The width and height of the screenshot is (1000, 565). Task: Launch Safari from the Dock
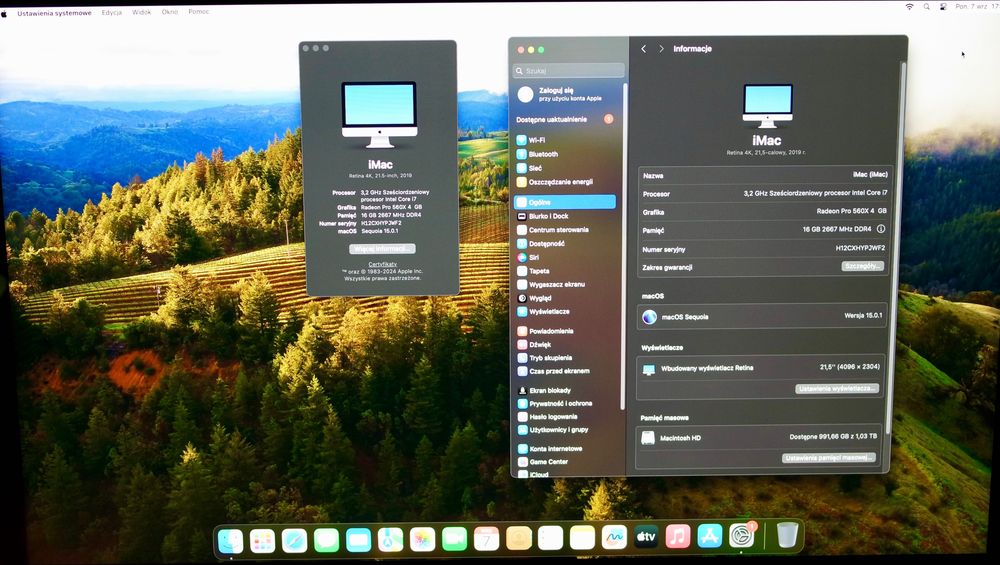pyautogui.click(x=294, y=541)
